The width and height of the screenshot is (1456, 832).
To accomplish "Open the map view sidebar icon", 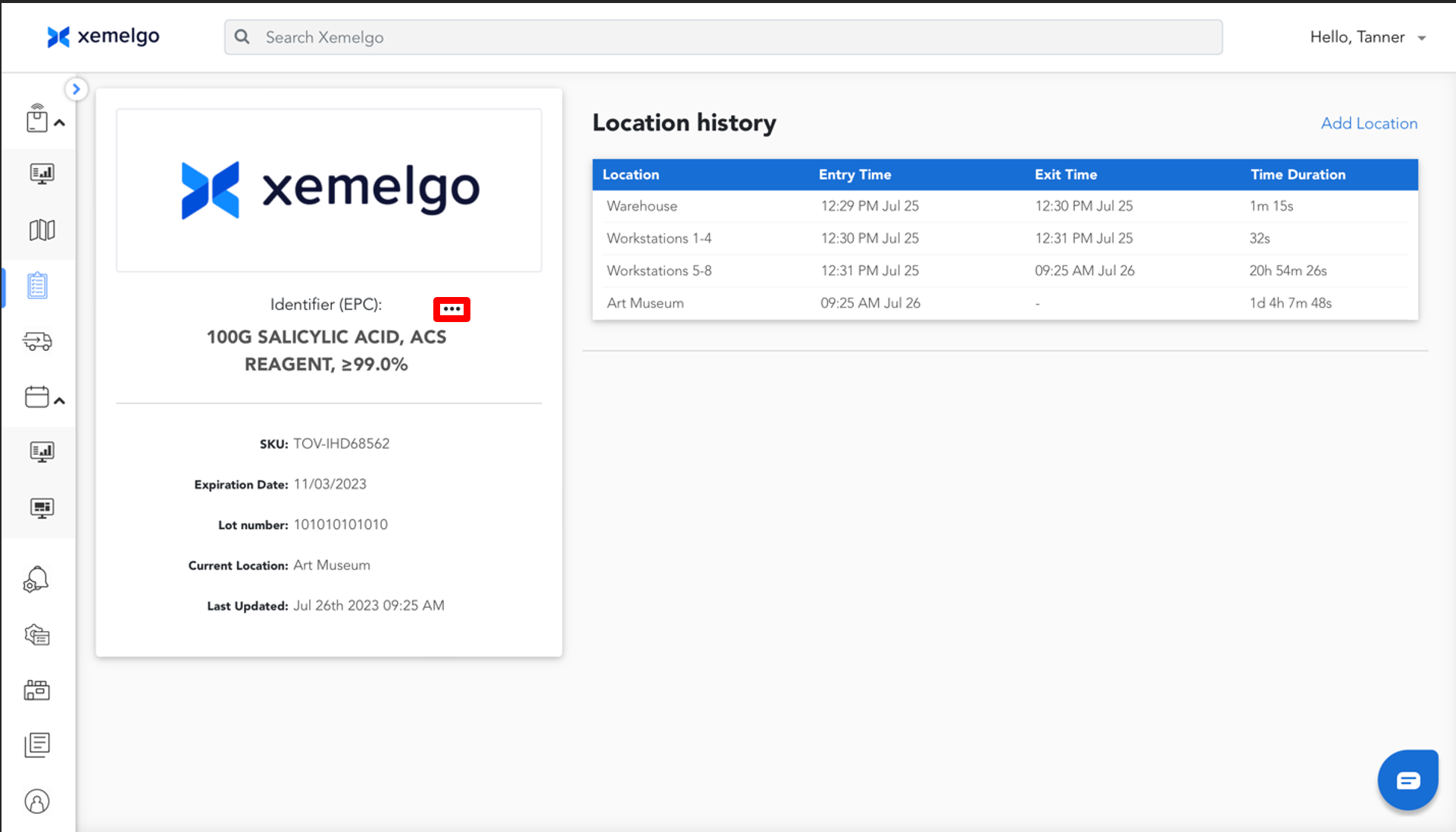I will (42, 230).
